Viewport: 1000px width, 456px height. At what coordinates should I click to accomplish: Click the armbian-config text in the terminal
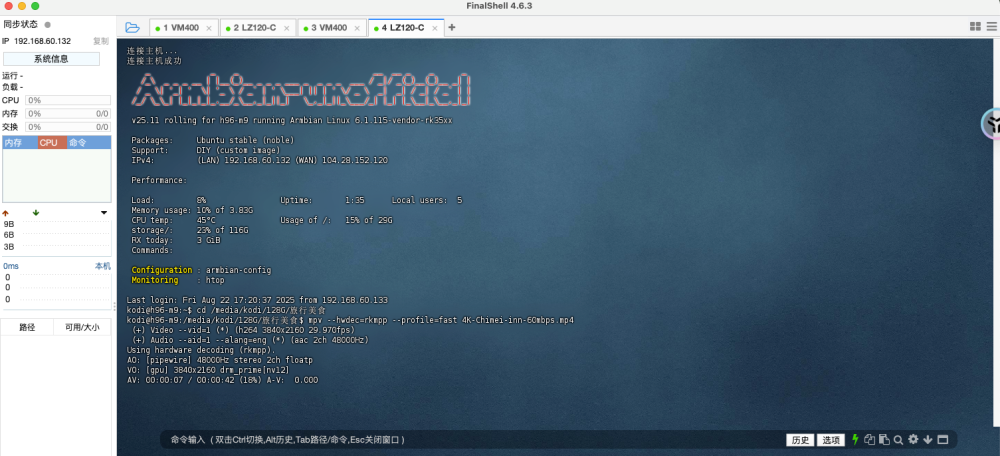[x=239, y=270]
